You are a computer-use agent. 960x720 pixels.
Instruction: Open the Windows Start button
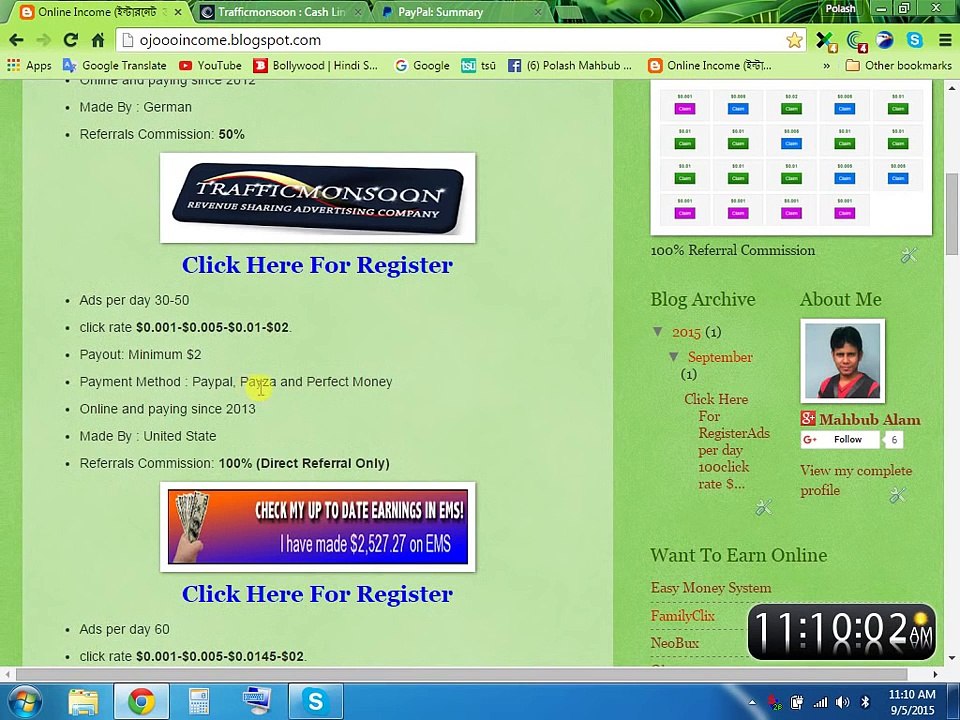[23, 702]
